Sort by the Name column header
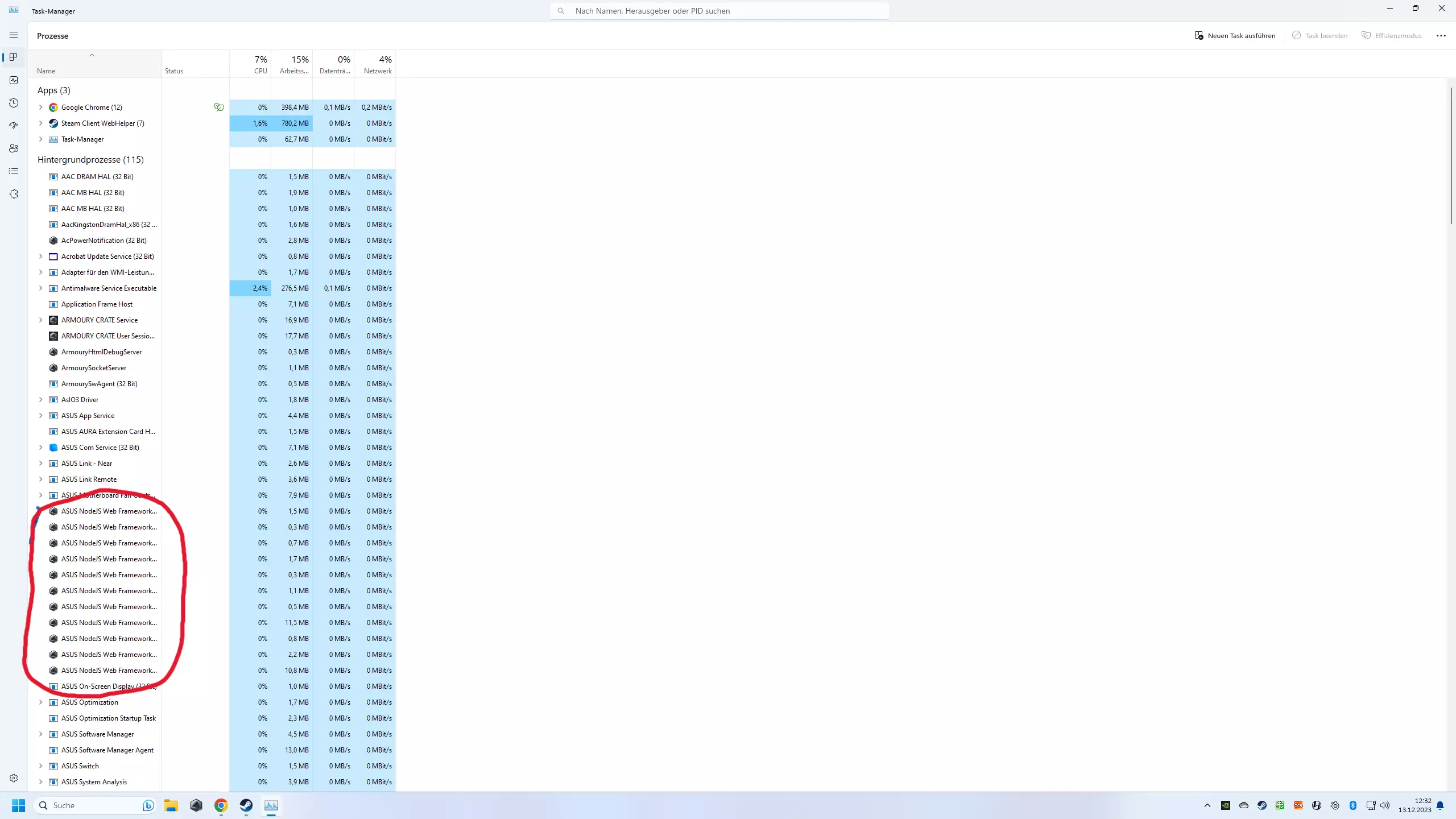1456x819 pixels. coord(94,64)
